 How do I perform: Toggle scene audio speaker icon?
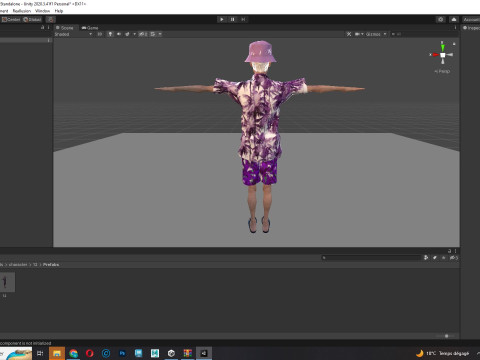coord(119,34)
